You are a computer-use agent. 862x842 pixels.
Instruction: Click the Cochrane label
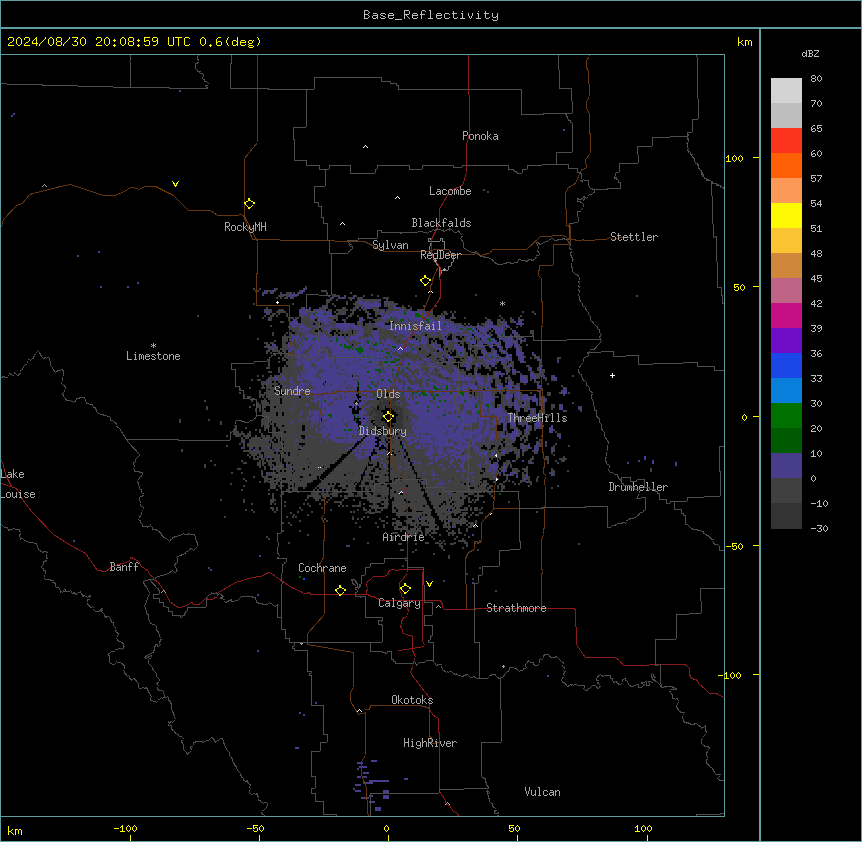322,568
